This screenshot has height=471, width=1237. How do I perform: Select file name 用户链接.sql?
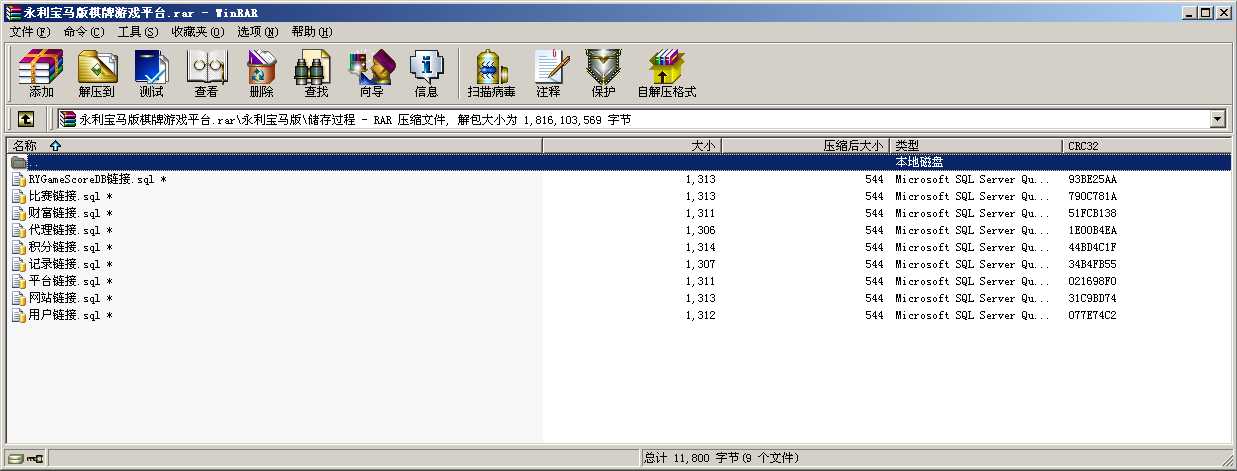tap(70, 315)
